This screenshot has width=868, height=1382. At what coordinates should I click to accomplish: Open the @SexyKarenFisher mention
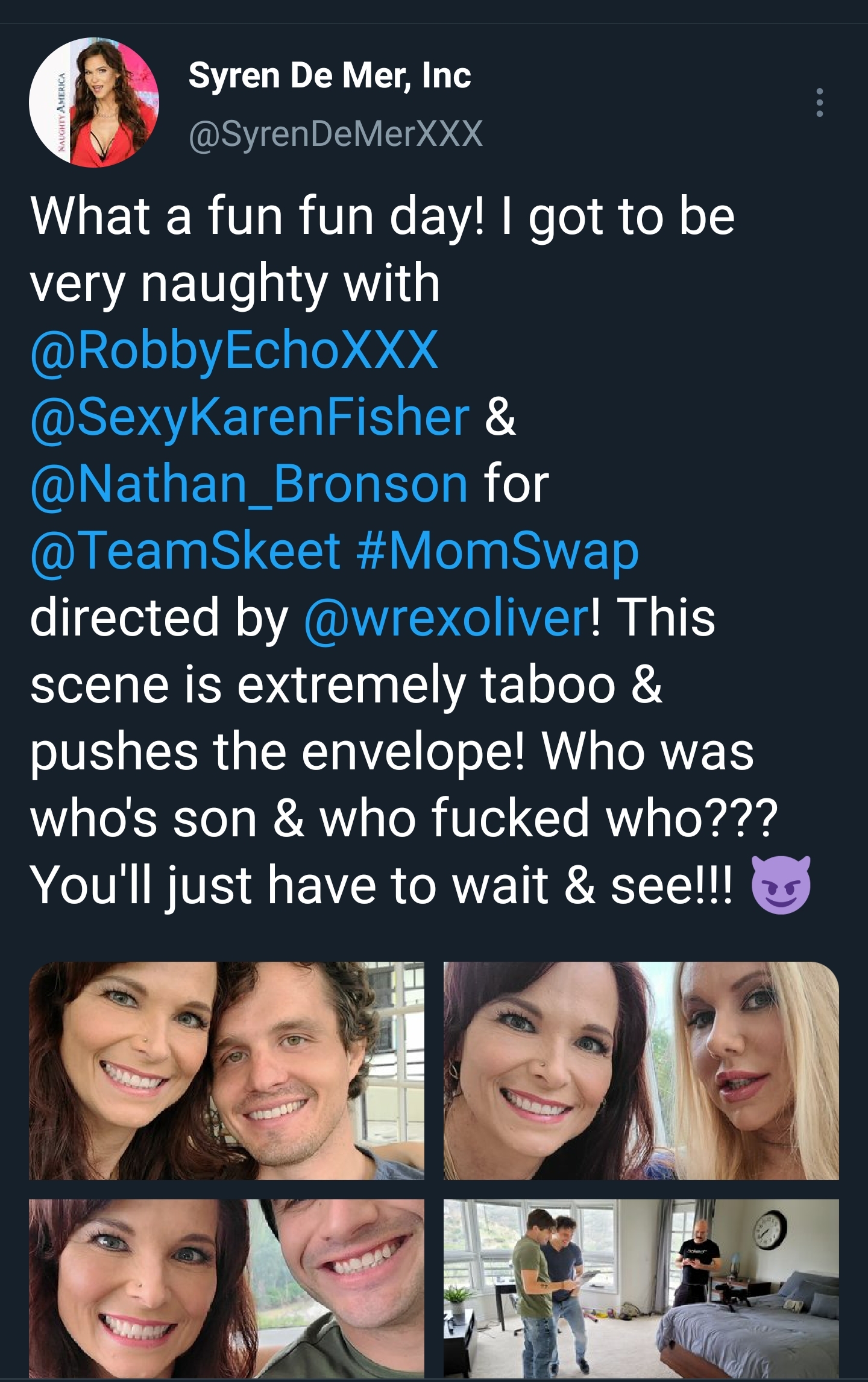pos(250,417)
